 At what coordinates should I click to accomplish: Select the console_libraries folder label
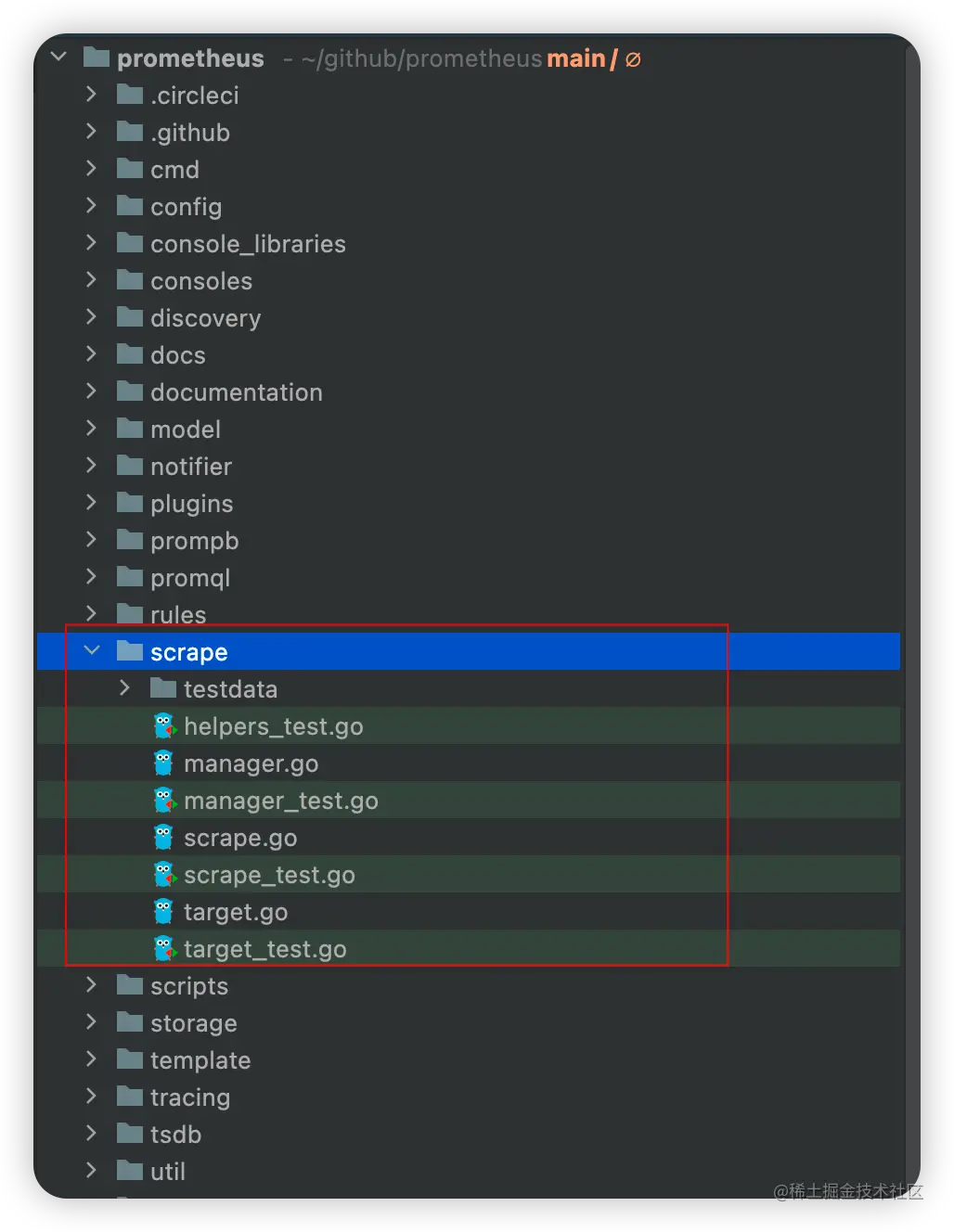[x=248, y=244]
